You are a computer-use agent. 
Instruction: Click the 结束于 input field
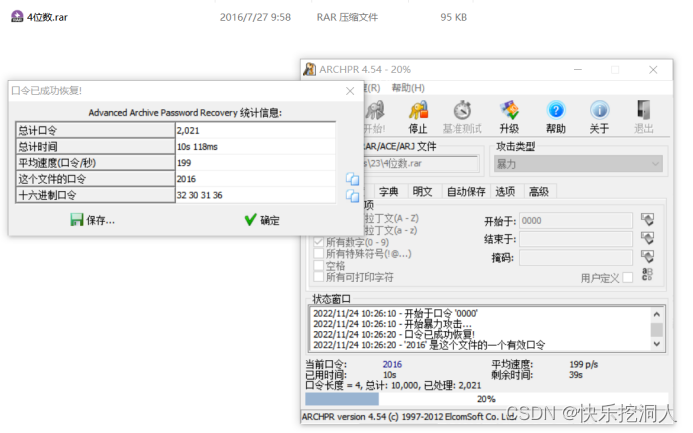click(575, 239)
